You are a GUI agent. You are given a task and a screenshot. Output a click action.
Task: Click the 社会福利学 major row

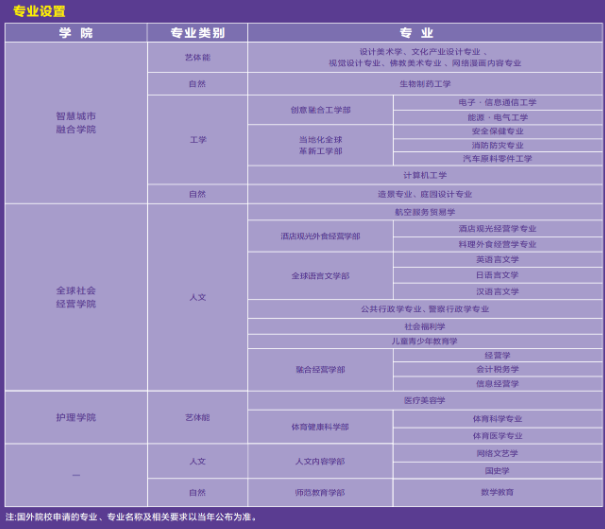pyautogui.click(x=425, y=326)
